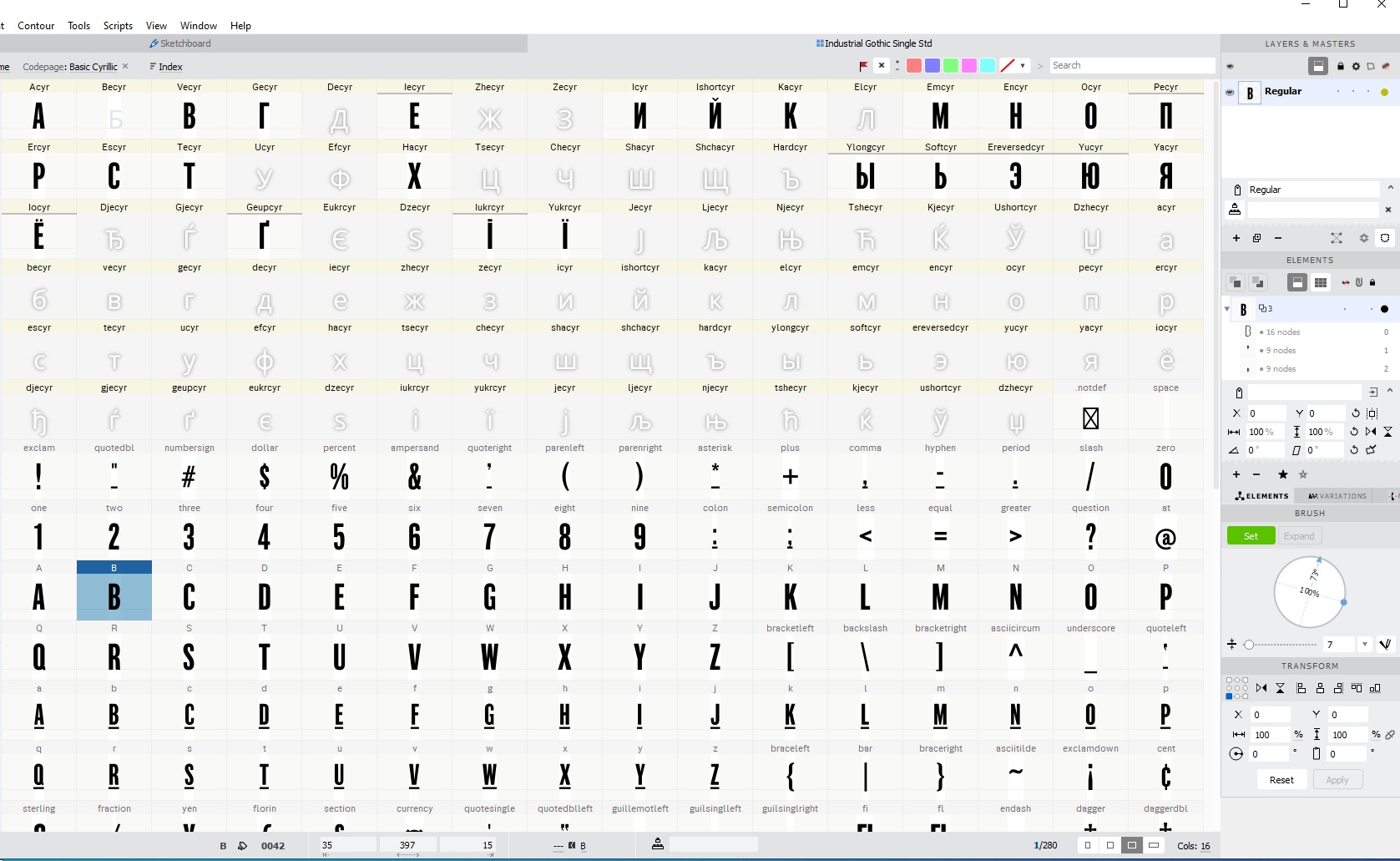Screen dimensions: 1400x861
Task: Click the brush calligraphic pen icon
Action: coord(1386,644)
